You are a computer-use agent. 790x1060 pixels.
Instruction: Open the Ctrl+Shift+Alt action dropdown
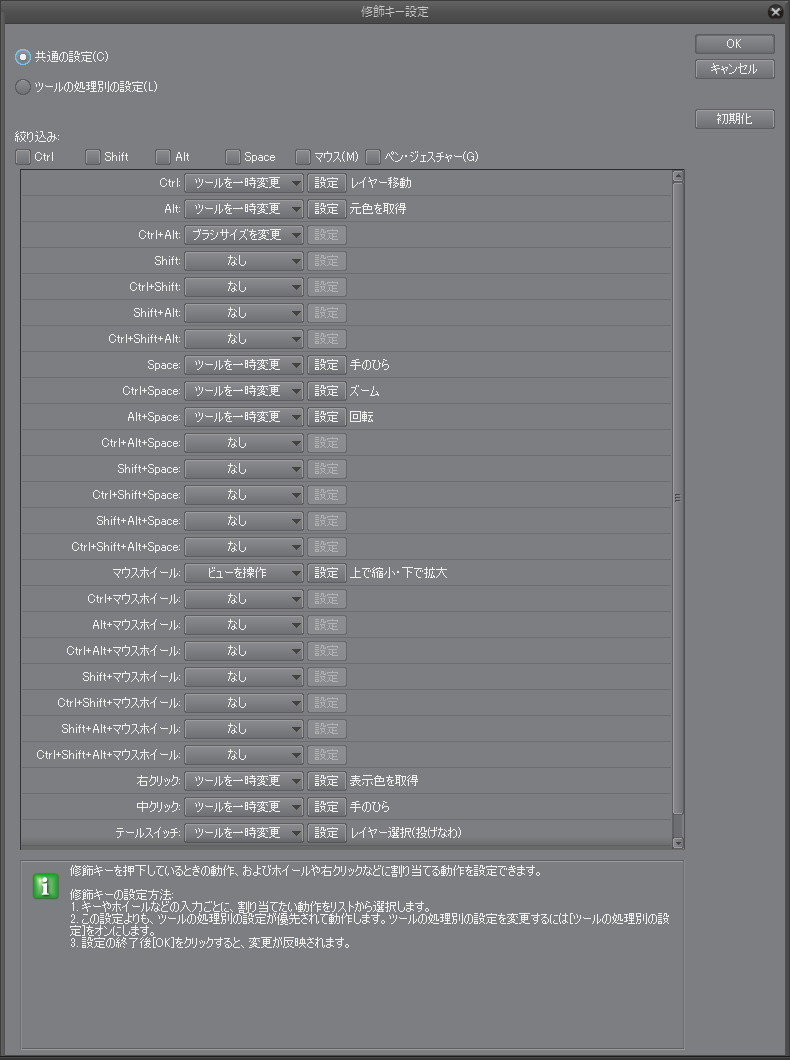click(243, 339)
